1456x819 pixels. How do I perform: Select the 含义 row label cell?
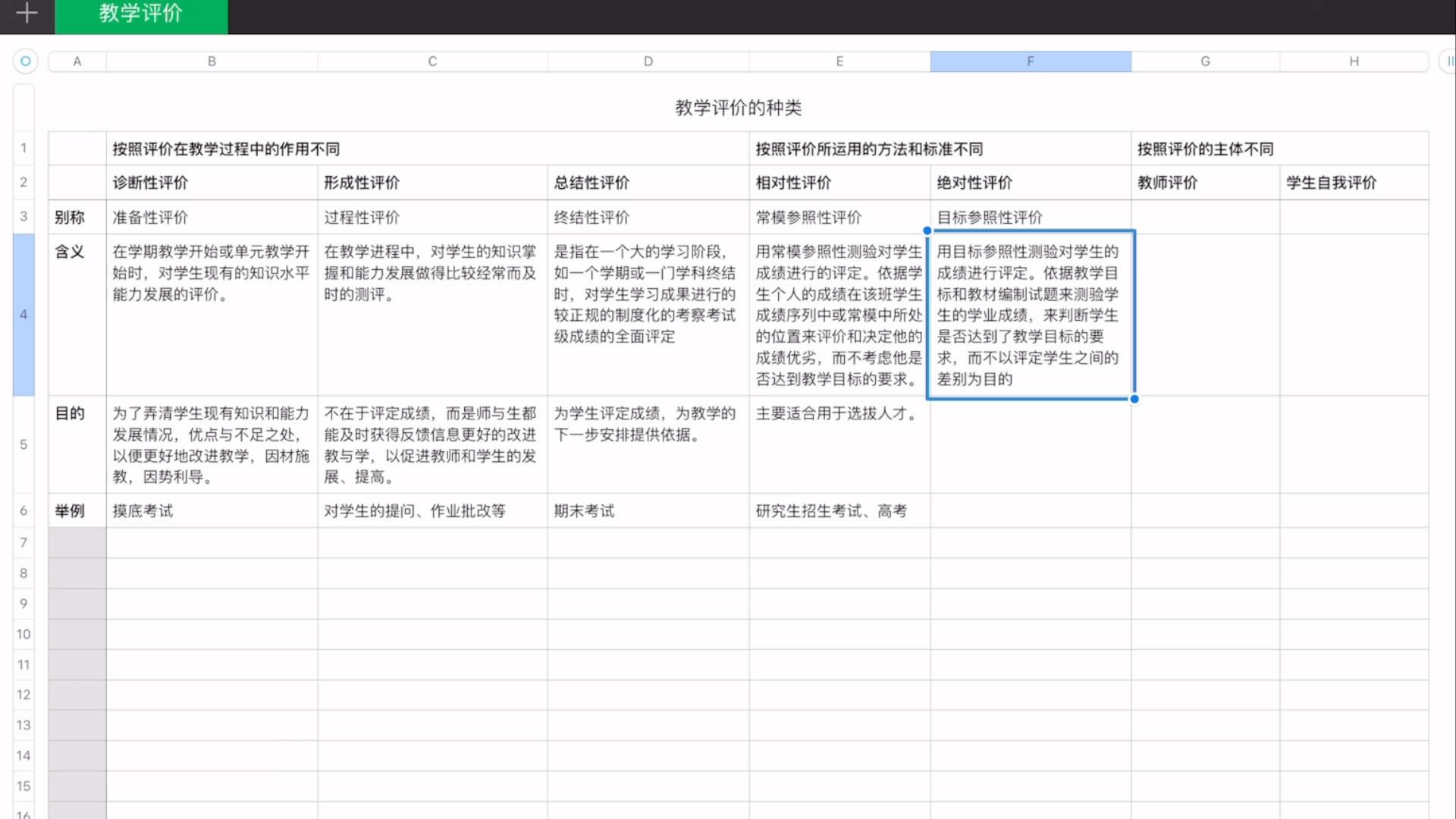77,315
